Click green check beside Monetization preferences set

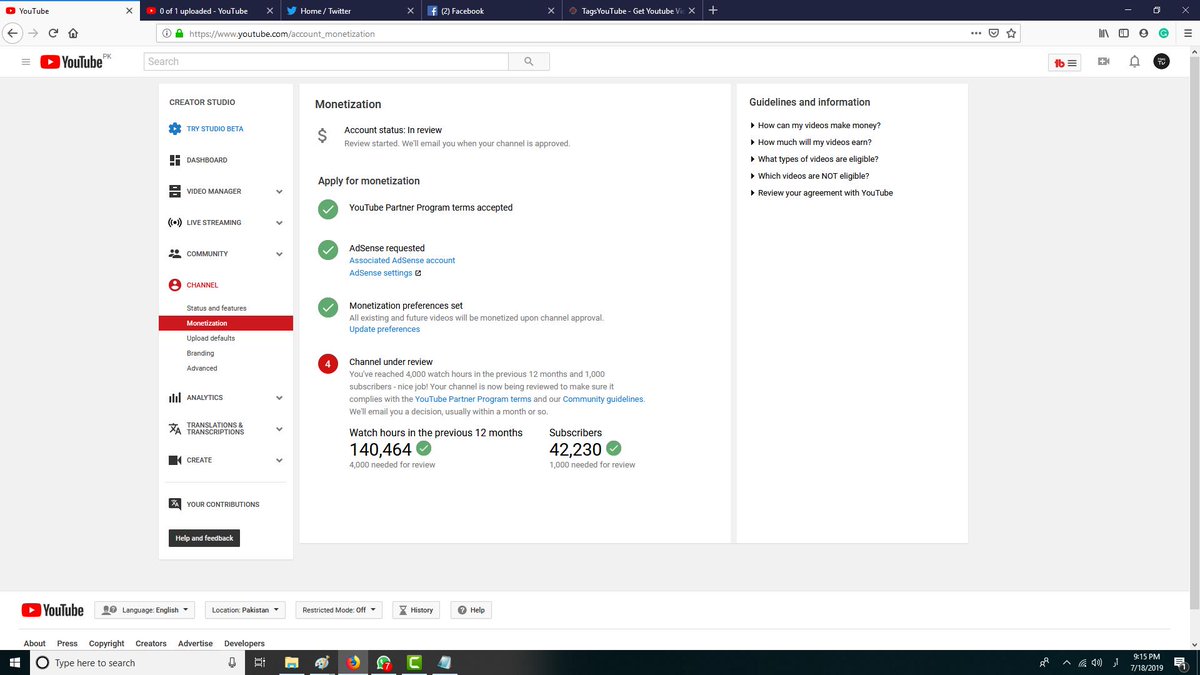[328, 307]
